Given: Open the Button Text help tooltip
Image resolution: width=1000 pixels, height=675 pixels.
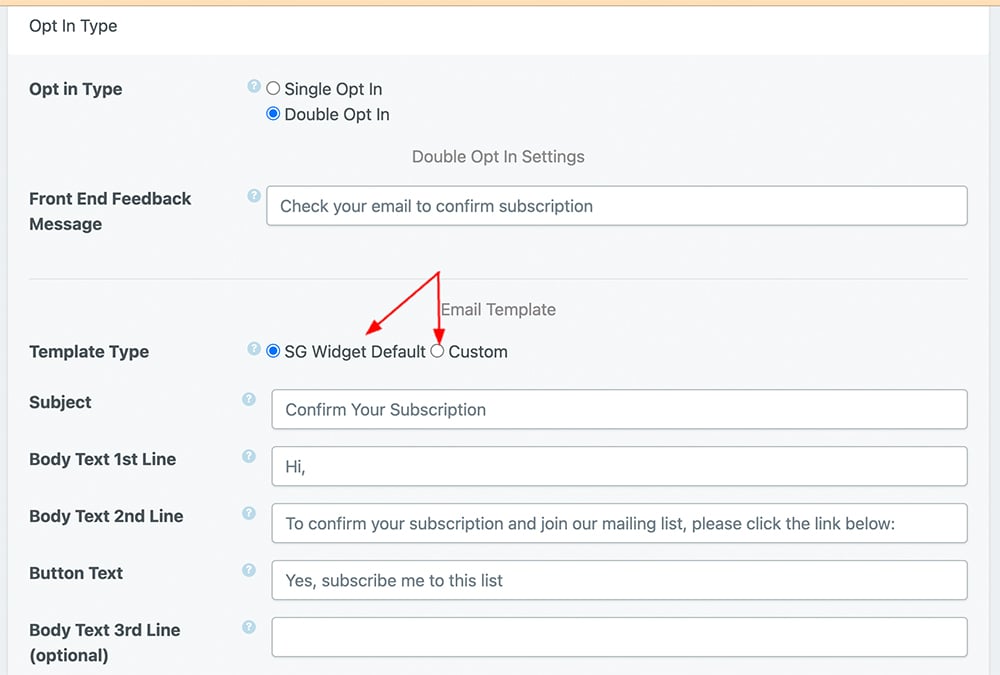Looking at the screenshot, I should (x=248, y=570).
